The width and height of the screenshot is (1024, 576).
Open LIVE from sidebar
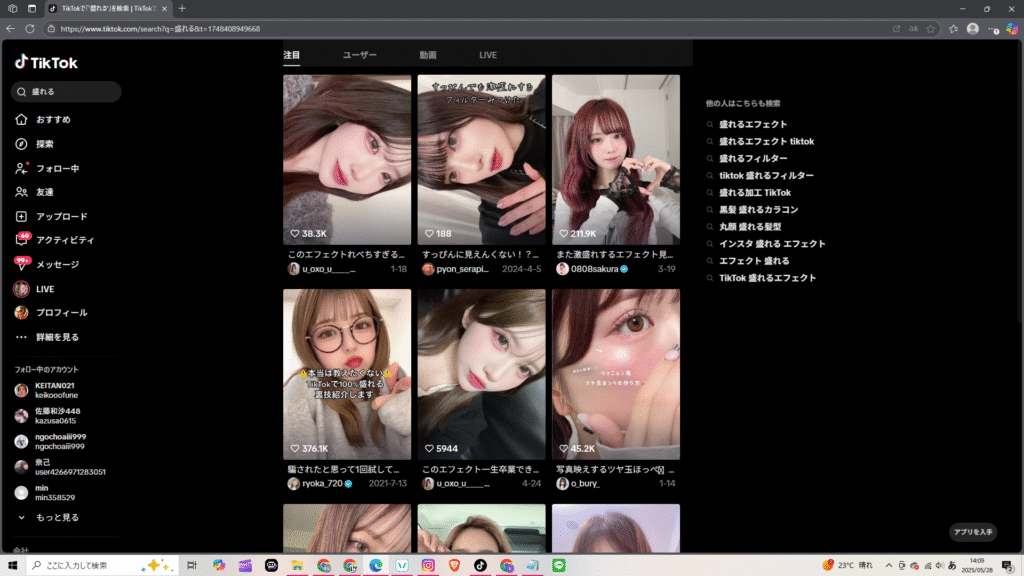tap(35, 289)
